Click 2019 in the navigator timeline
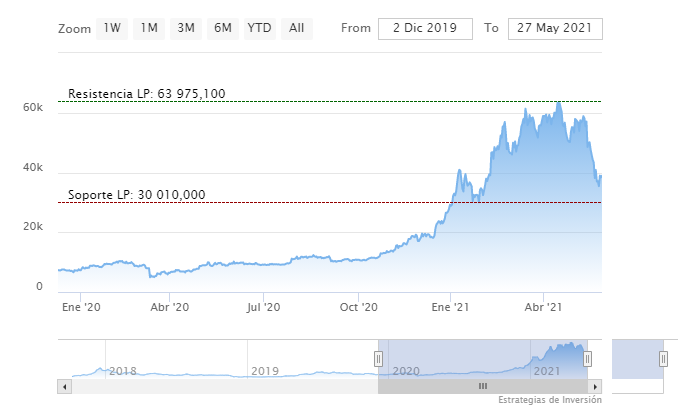 pos(264,371)
